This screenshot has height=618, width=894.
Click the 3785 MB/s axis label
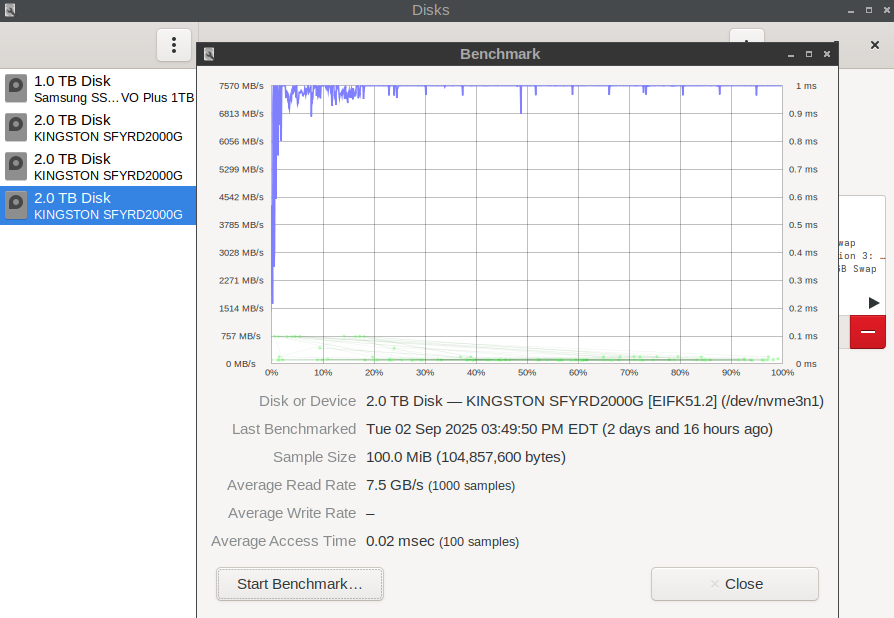pos(241,225)
